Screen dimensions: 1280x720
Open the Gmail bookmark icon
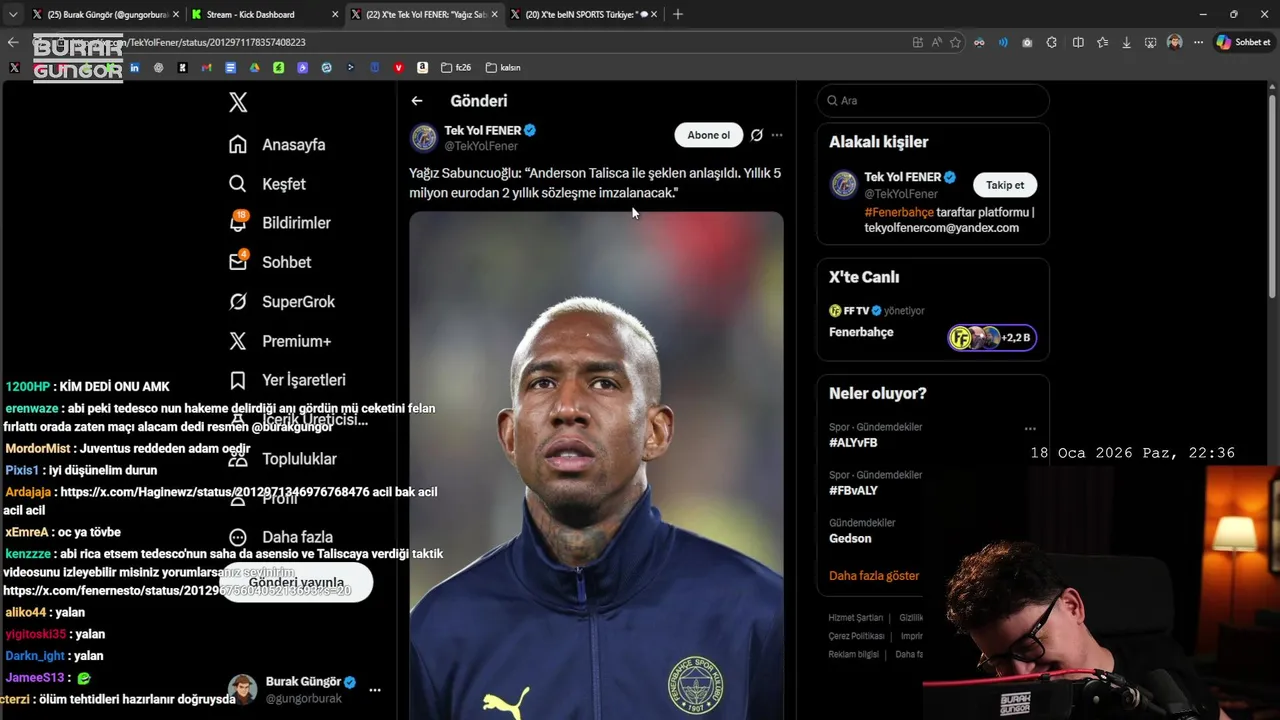pyautogui.click(x=206, y=68)
